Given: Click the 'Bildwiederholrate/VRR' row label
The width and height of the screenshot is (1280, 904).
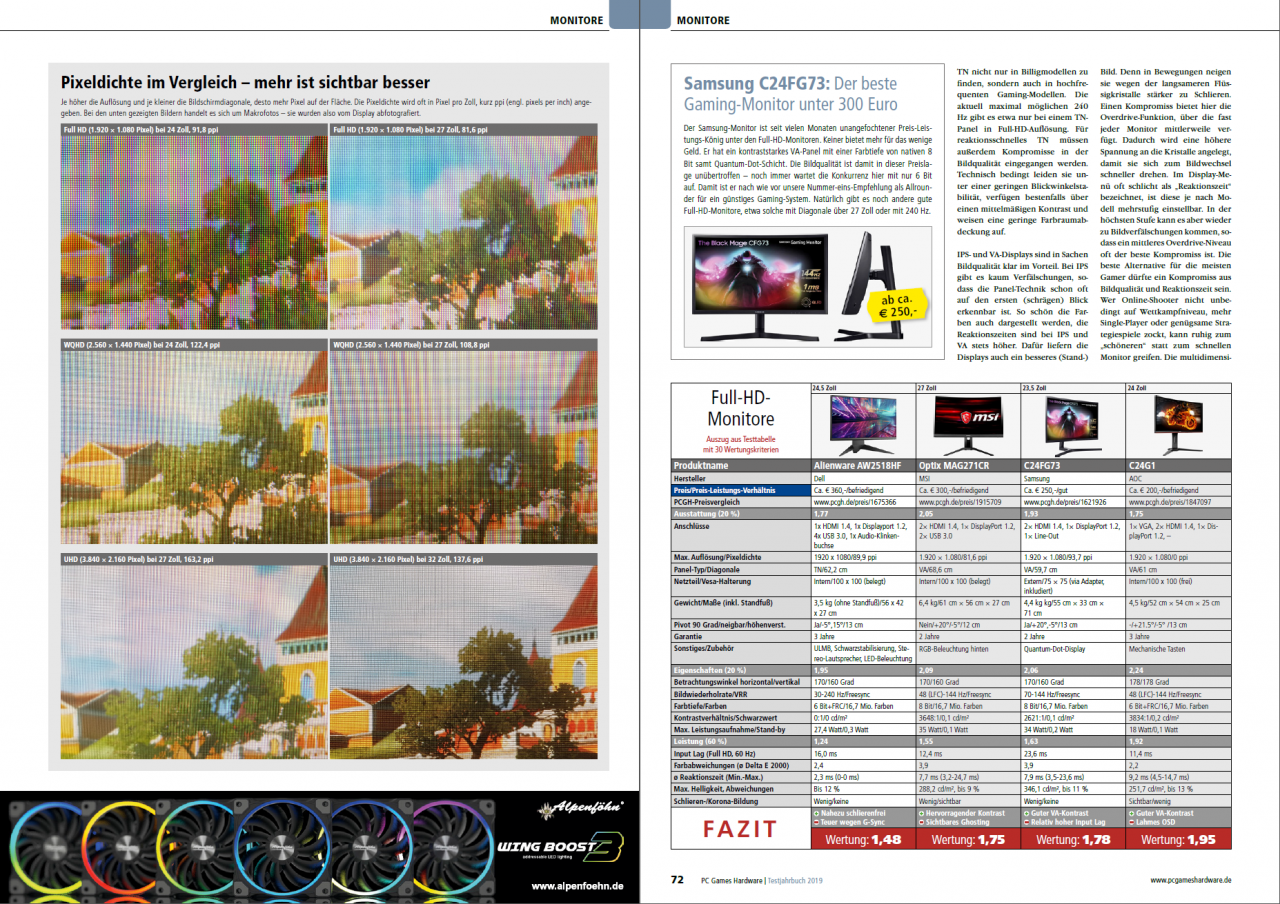Looking at the screenshot, I should pos(741,692).
